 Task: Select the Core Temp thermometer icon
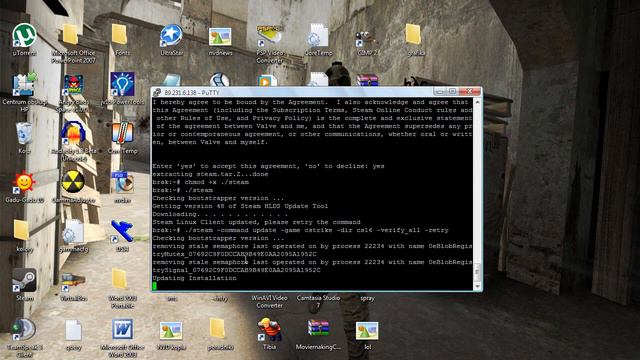[122, 134]
